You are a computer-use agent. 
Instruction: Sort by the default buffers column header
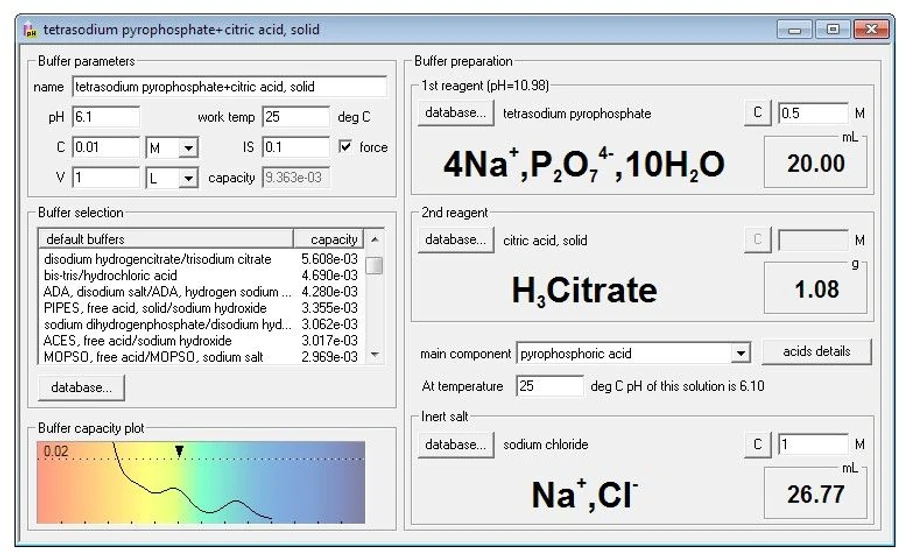tap(166, 239)
